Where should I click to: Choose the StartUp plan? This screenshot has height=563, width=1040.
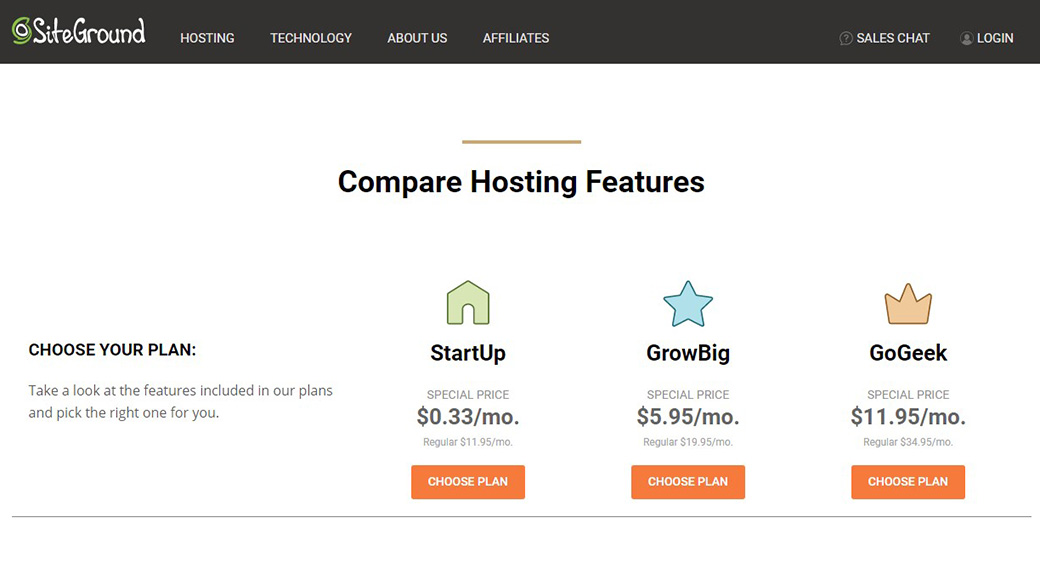(468, 482)
